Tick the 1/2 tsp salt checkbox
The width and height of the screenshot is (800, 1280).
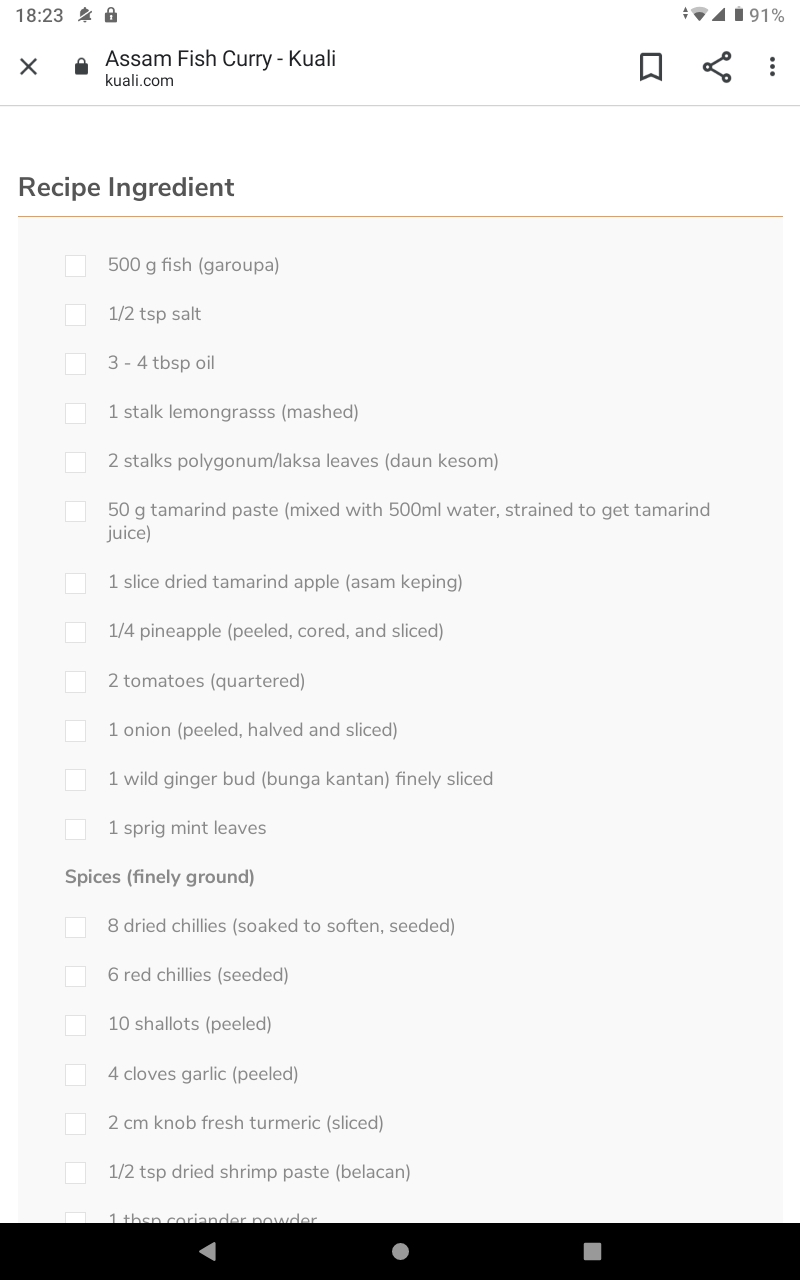tap(75, 314)
